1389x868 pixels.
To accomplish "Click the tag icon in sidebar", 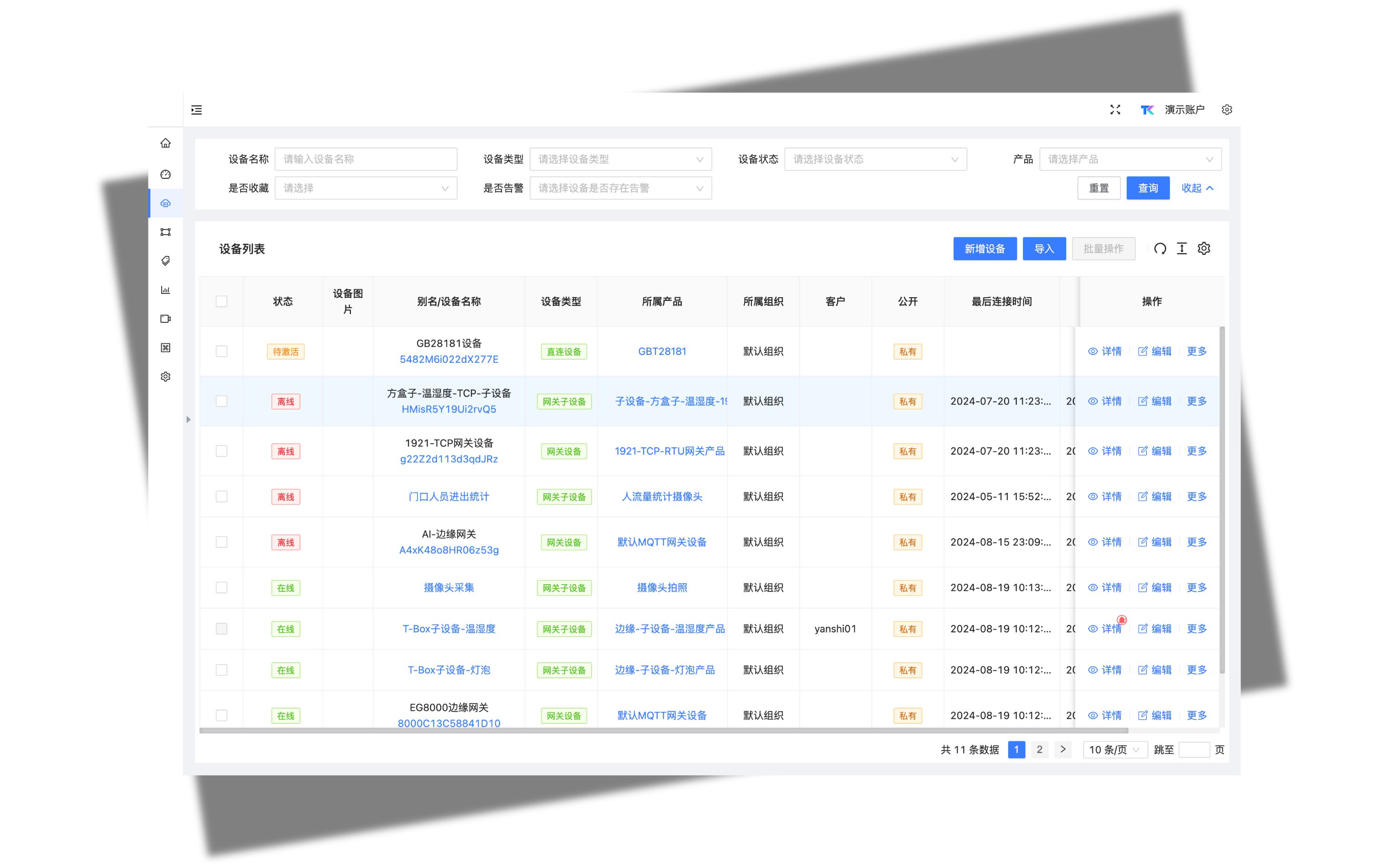I will click(165, 261).
